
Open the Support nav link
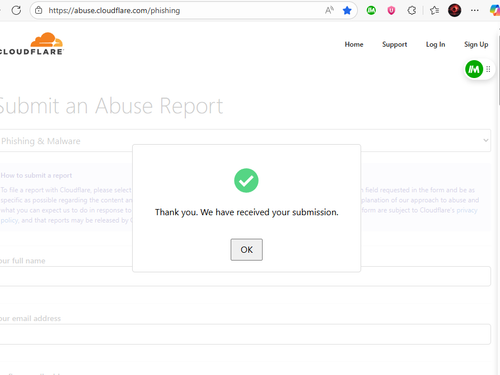394,44
